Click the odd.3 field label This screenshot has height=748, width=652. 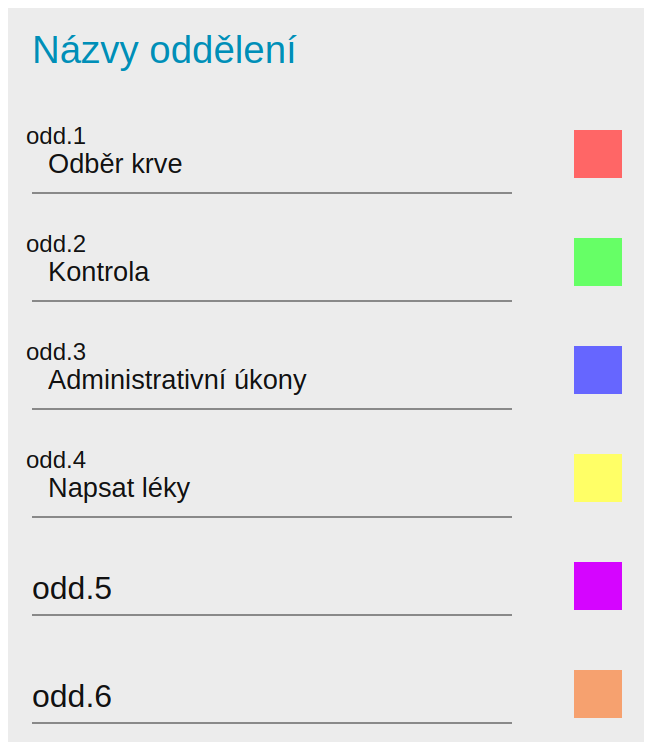coord(56,351)
